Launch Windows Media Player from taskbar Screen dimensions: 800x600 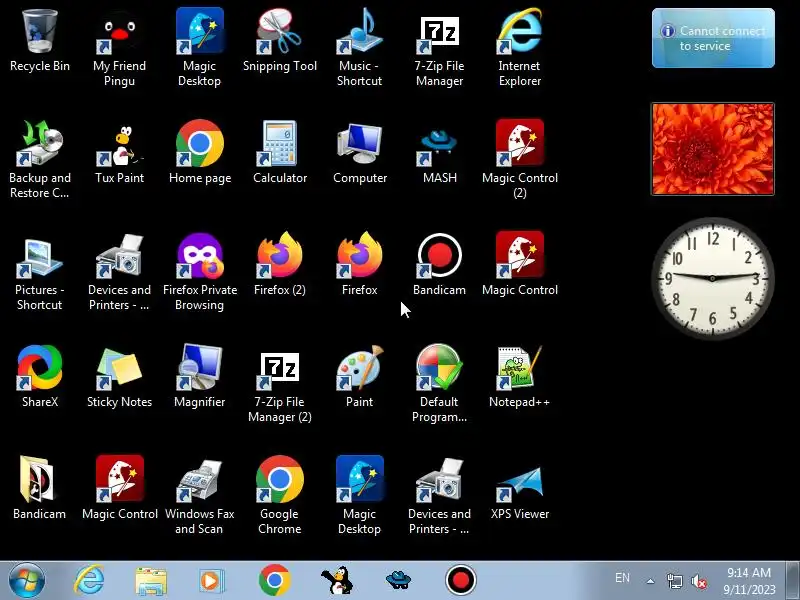[x=211, y=581]
